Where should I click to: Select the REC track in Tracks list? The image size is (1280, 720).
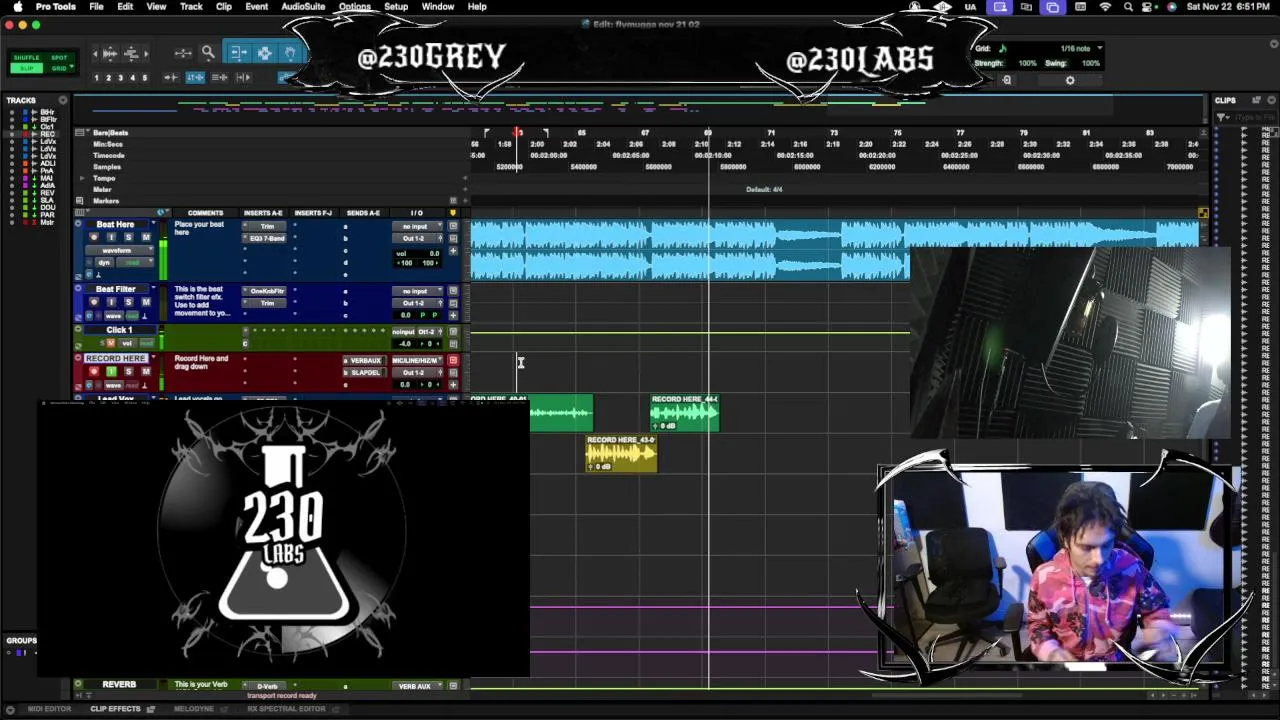47,134
